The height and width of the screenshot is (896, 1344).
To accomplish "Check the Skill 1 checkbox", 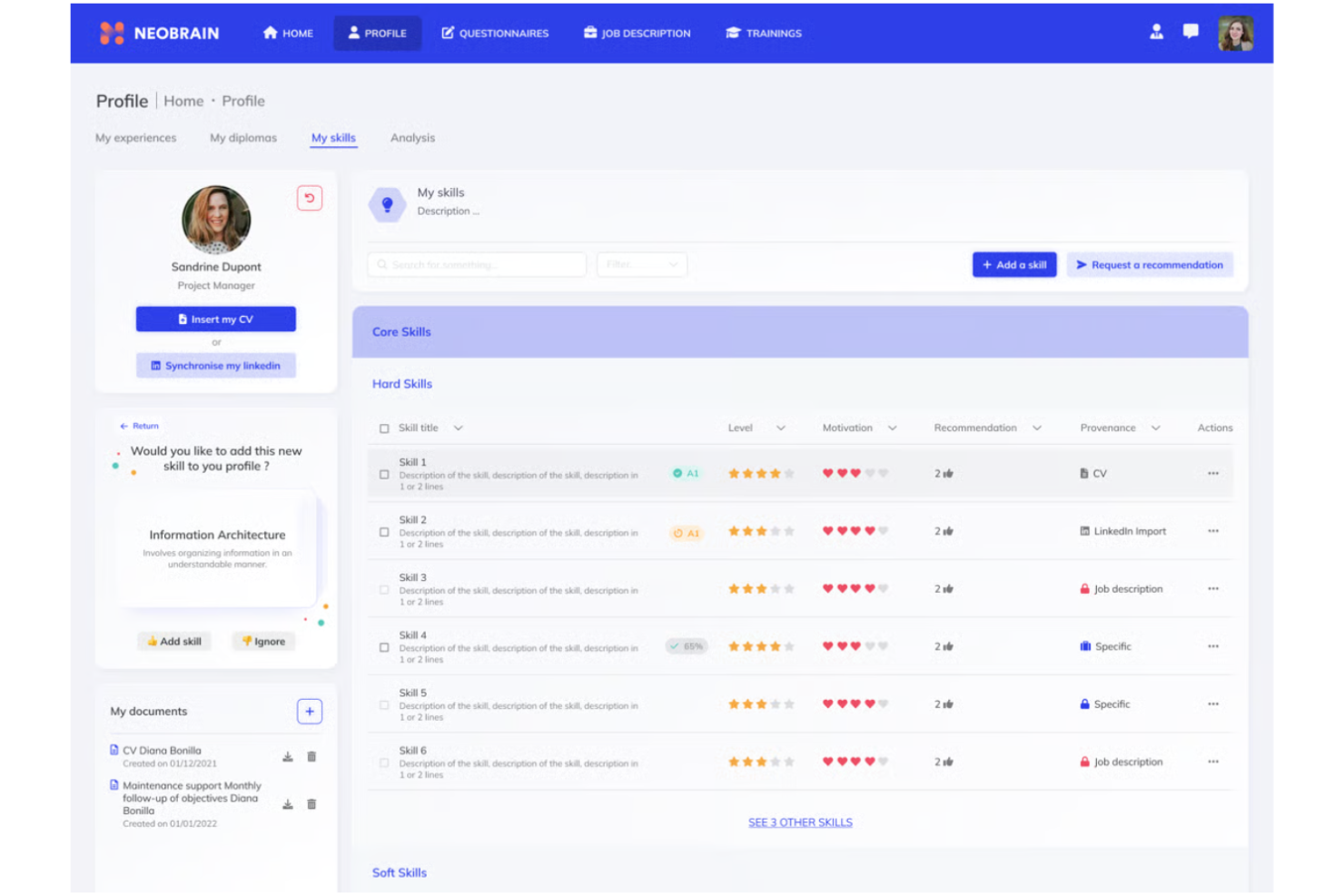I will pos(383,473).
